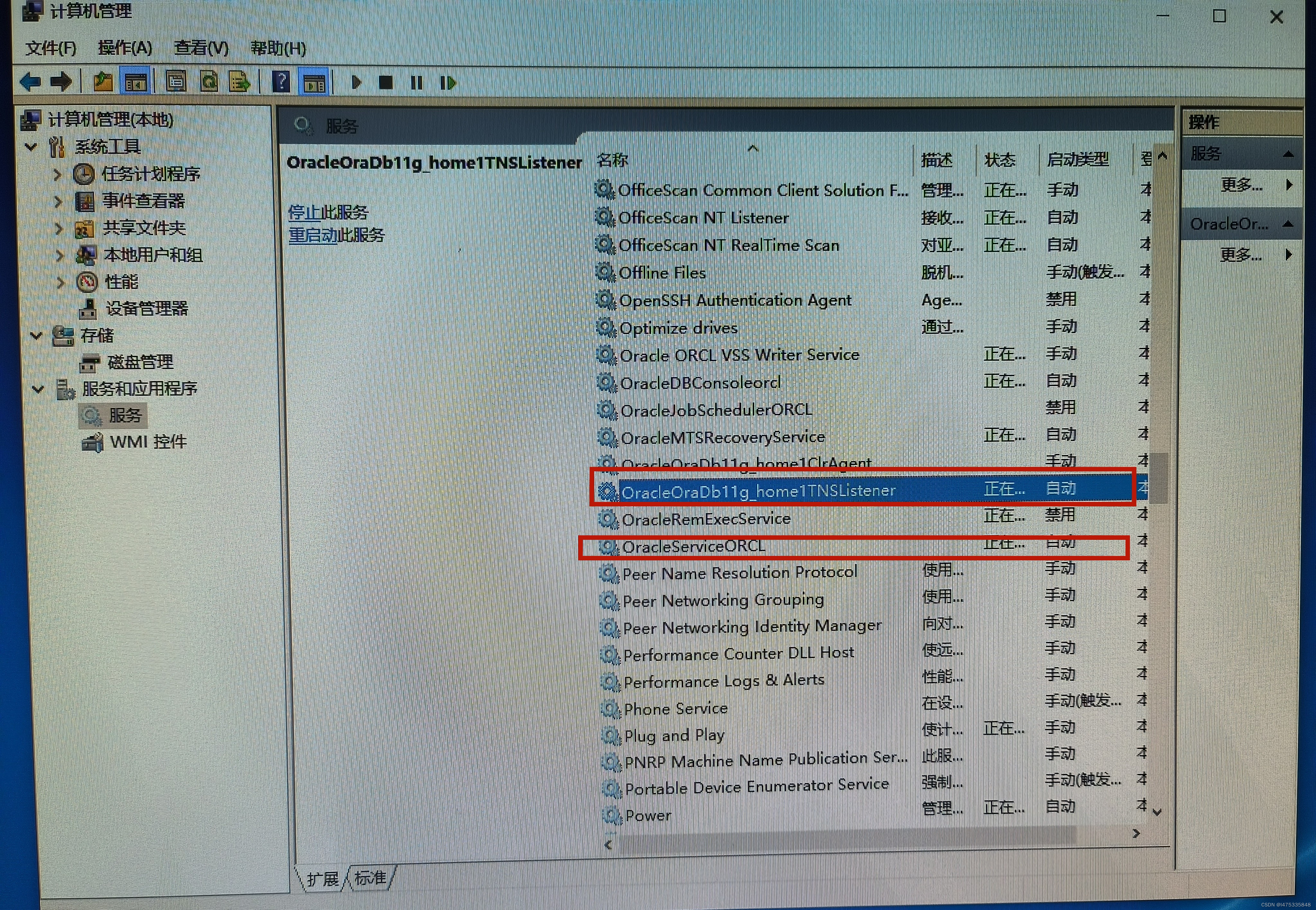The width and height of the screenshot is (1316, 910).
Task: Open 更多... under 服务 actions
Action: (1242, 185)
